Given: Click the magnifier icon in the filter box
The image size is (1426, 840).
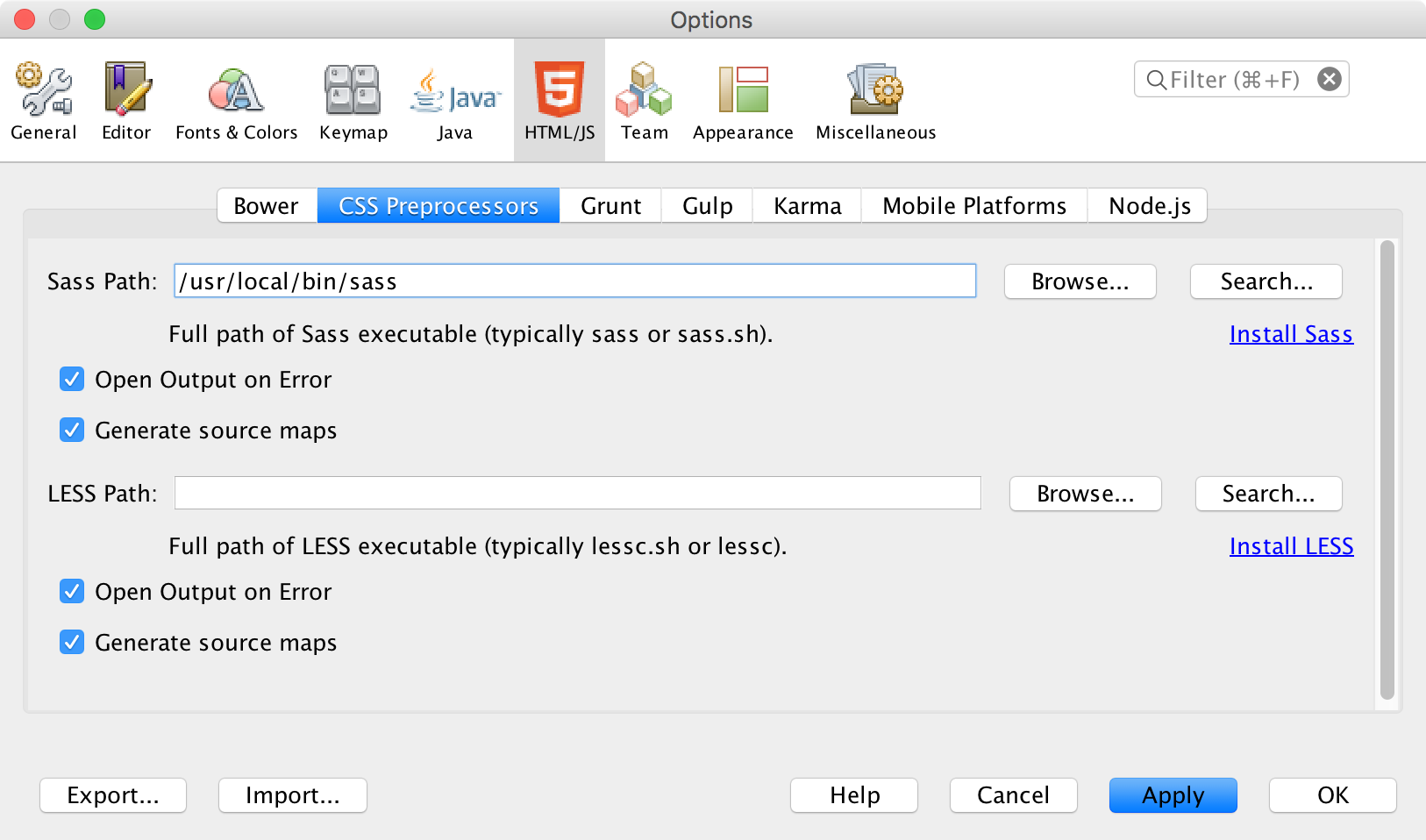Looking at the screenshot, I should click(x=1157, y=80).
